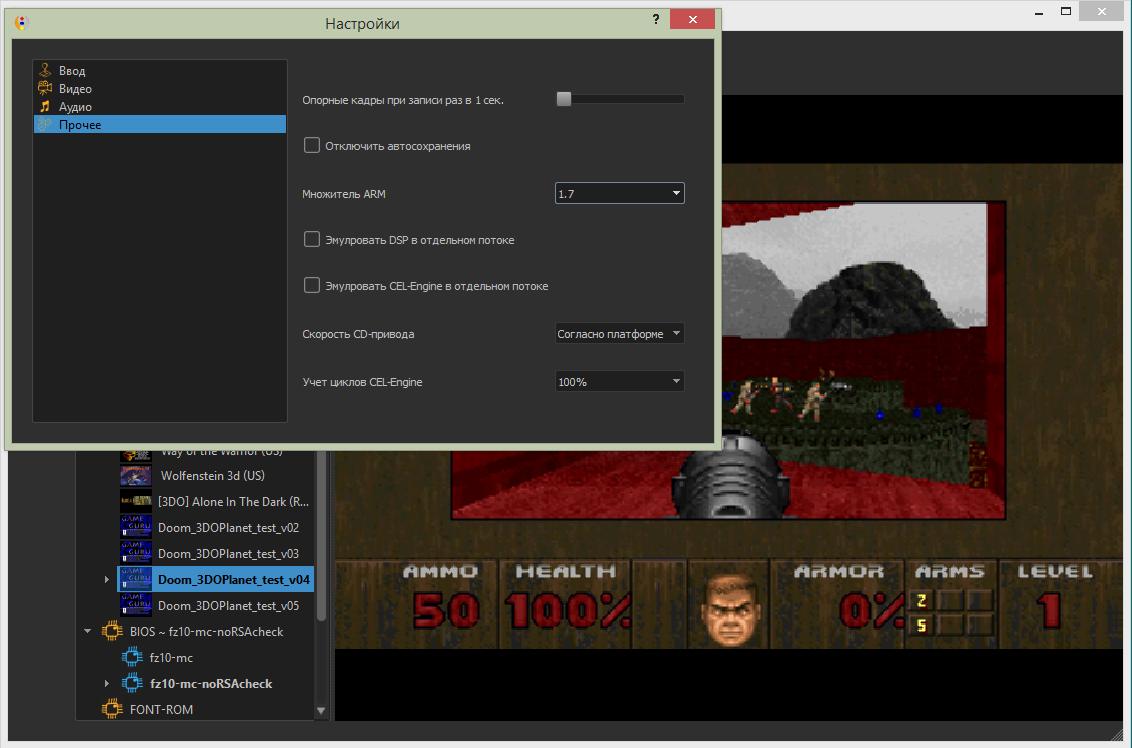Close the Настройки dialog
Viewport: 1132px width, 748px height.
(x=692, y=19)
